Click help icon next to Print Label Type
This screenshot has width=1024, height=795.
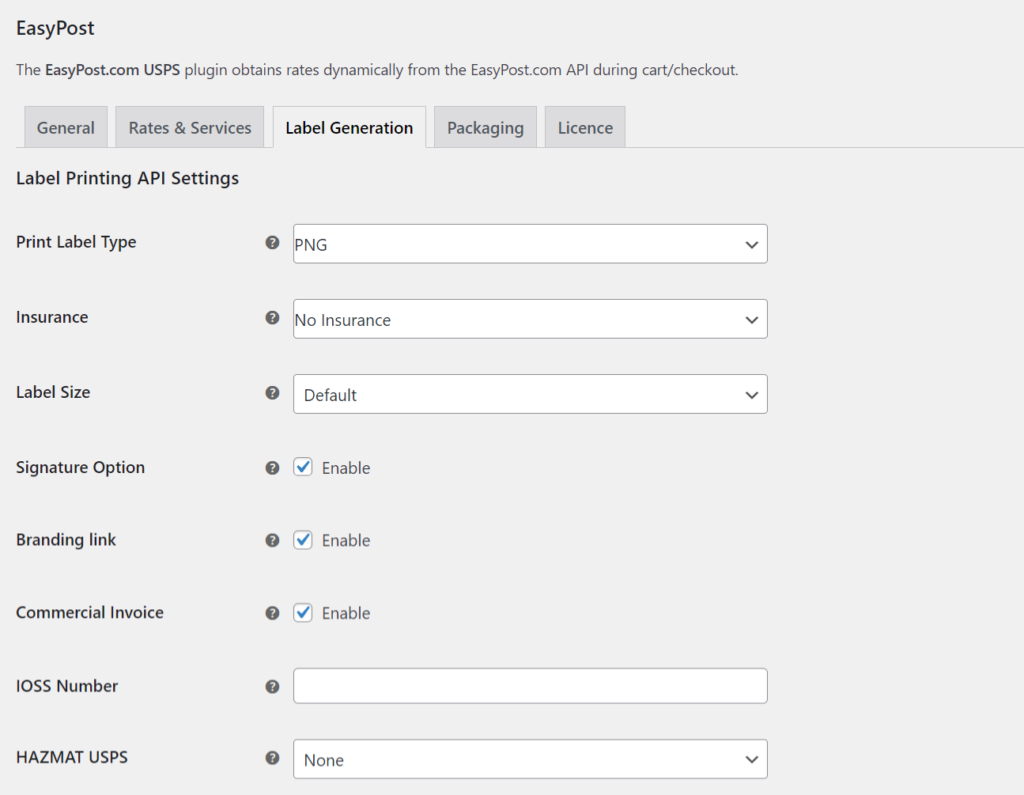272,243
